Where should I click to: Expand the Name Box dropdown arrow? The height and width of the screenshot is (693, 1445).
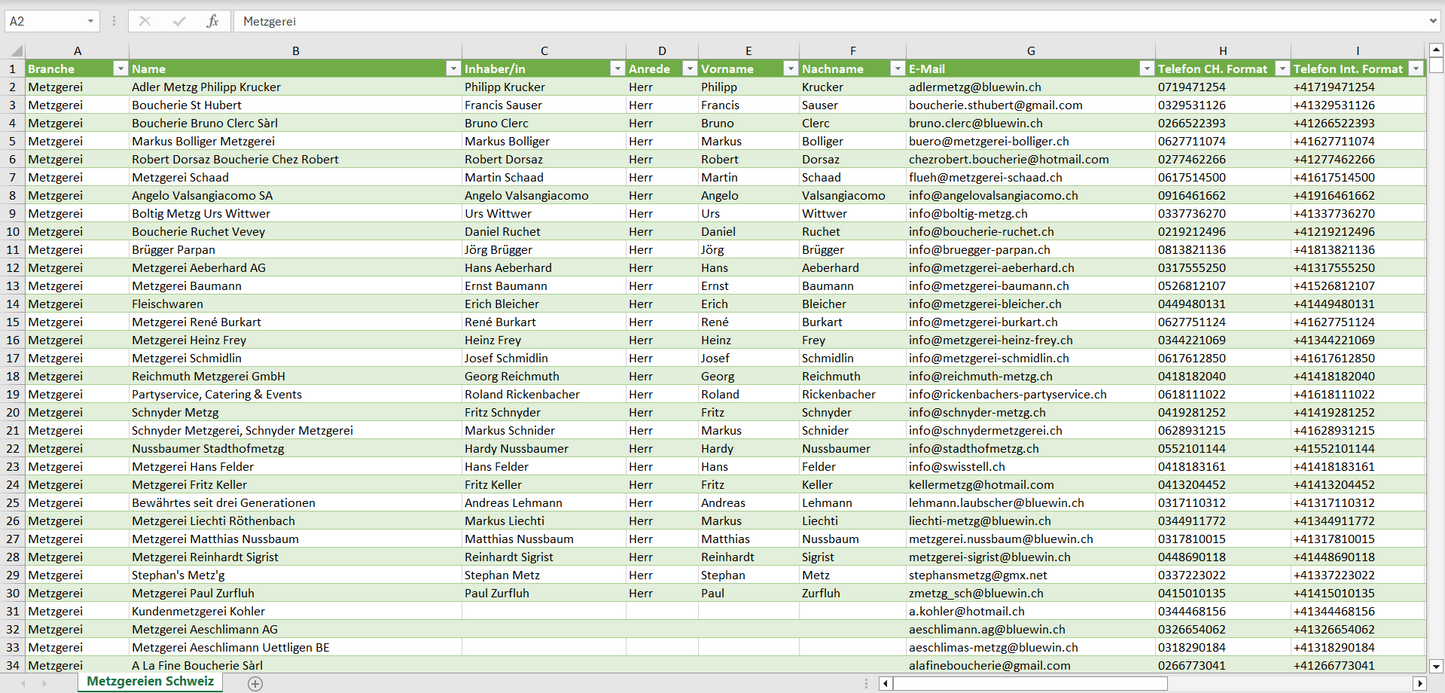[x=90, y=21]
